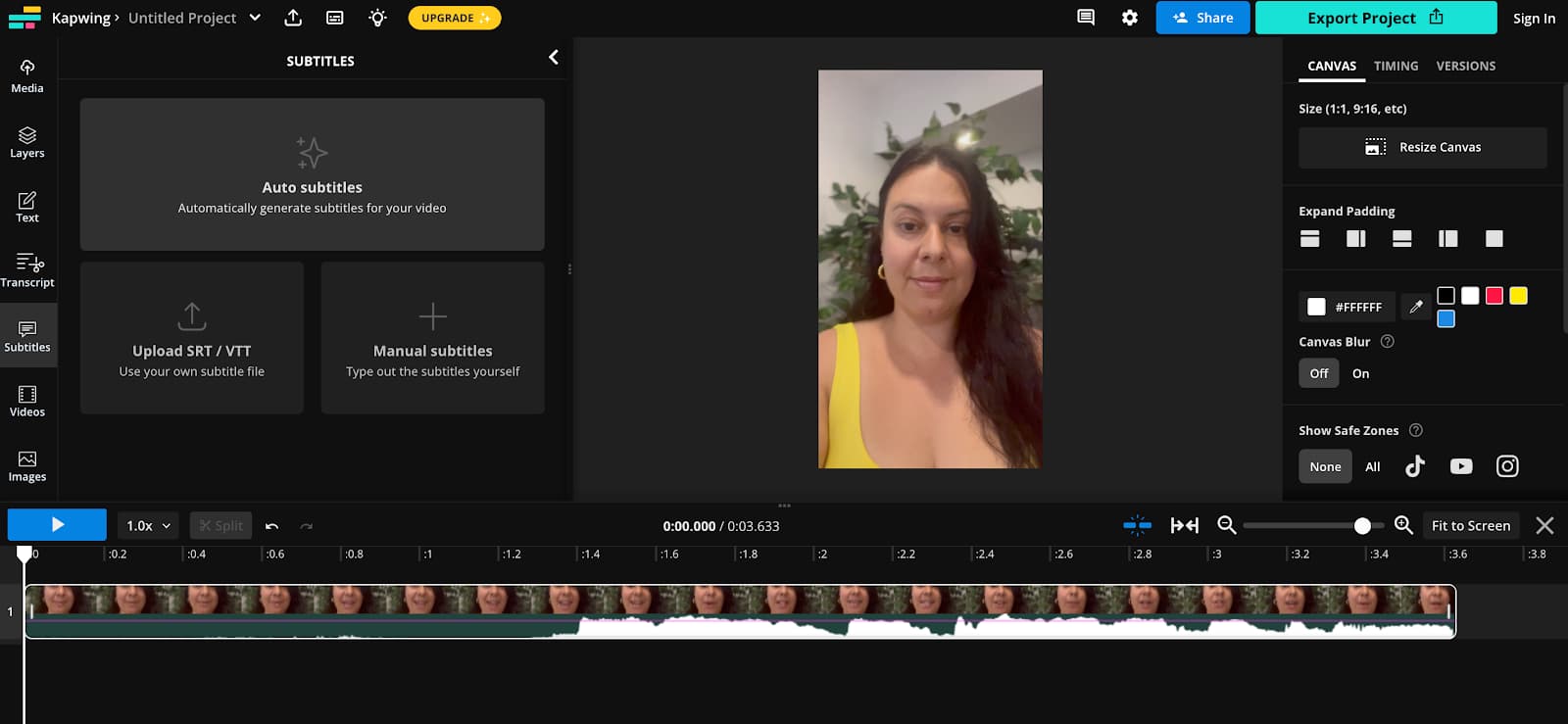Screen dimensions: 1568x724
Task: Select the Instagram safe zone icon
Action: point(1507,466)
